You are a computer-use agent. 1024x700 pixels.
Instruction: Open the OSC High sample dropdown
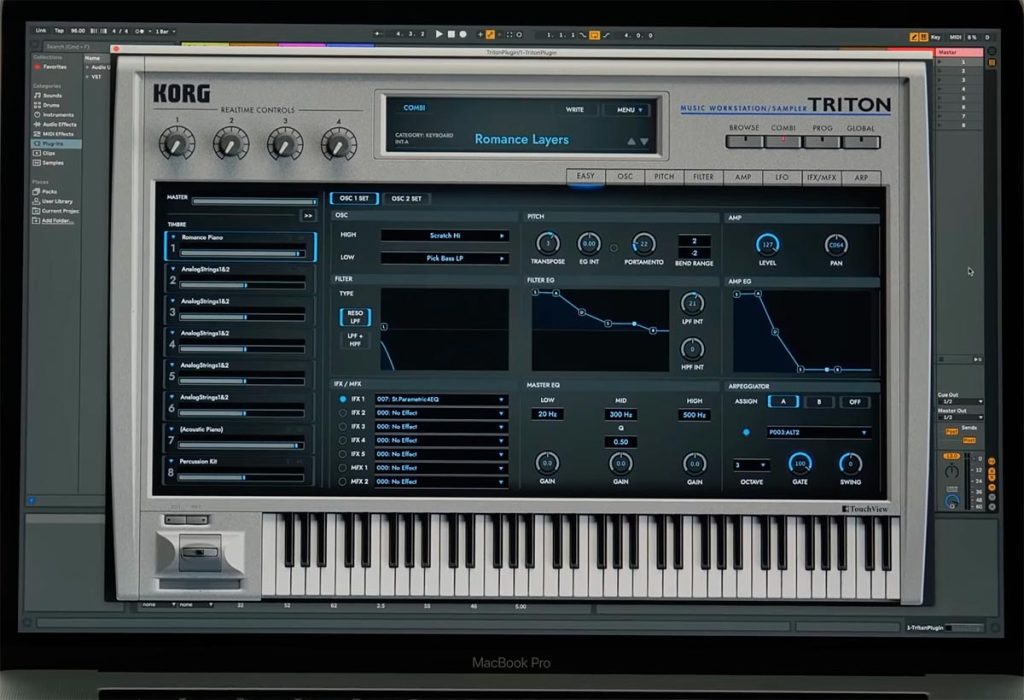(445, 236)
